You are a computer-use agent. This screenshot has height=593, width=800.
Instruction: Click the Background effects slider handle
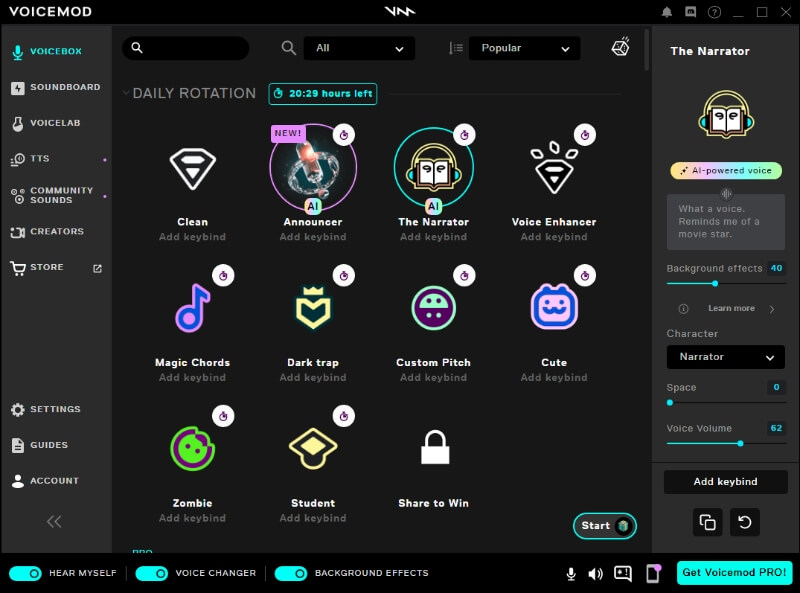pyautogui.click(x=715, y=284)
